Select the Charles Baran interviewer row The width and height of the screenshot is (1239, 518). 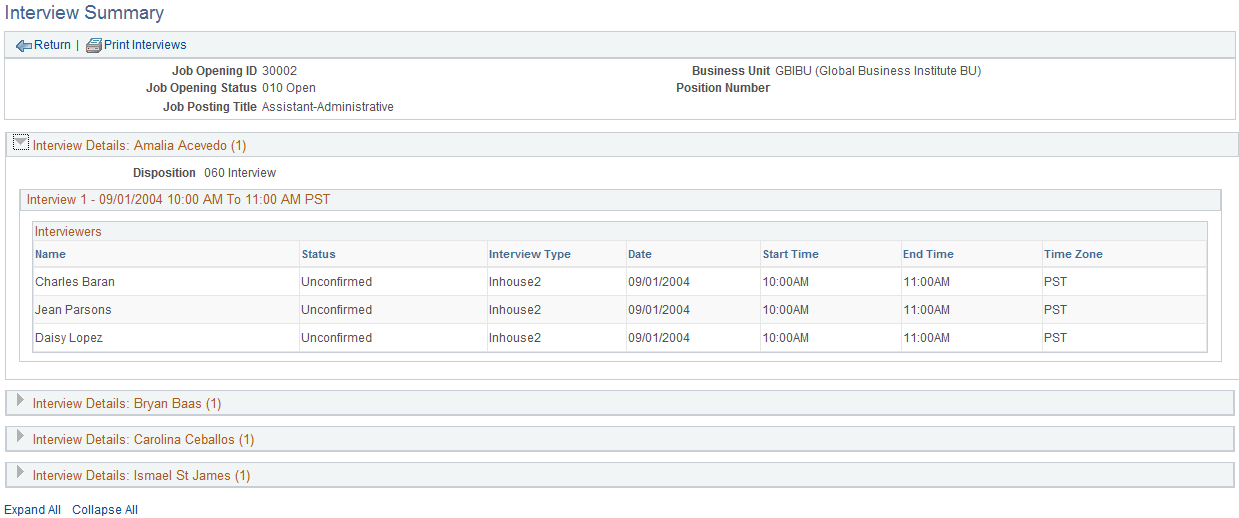click(x=620, y=282)
